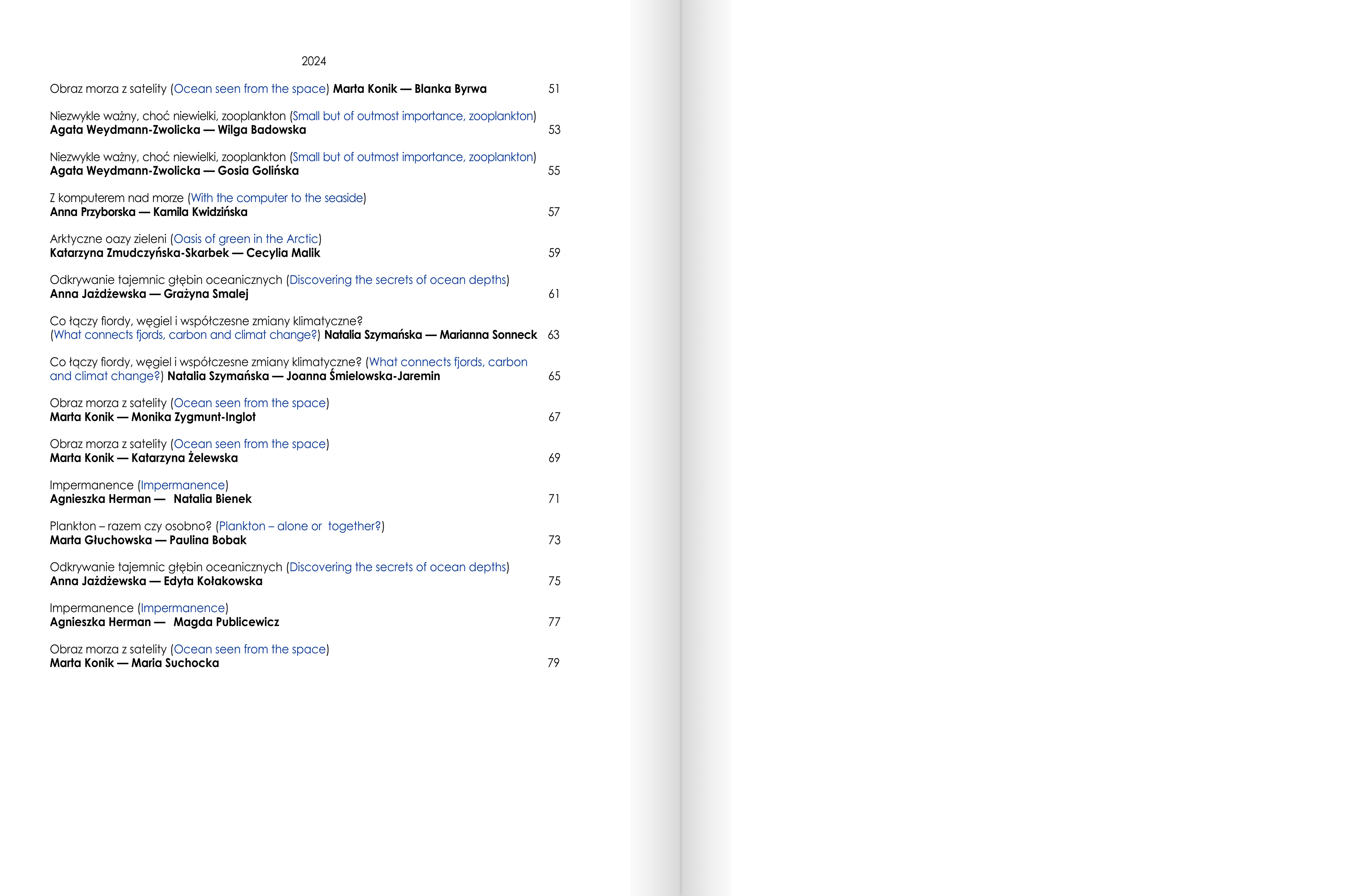Open ocean depths entry by Edyta Kołakowska
The image size is (1362, 896).
398,567
